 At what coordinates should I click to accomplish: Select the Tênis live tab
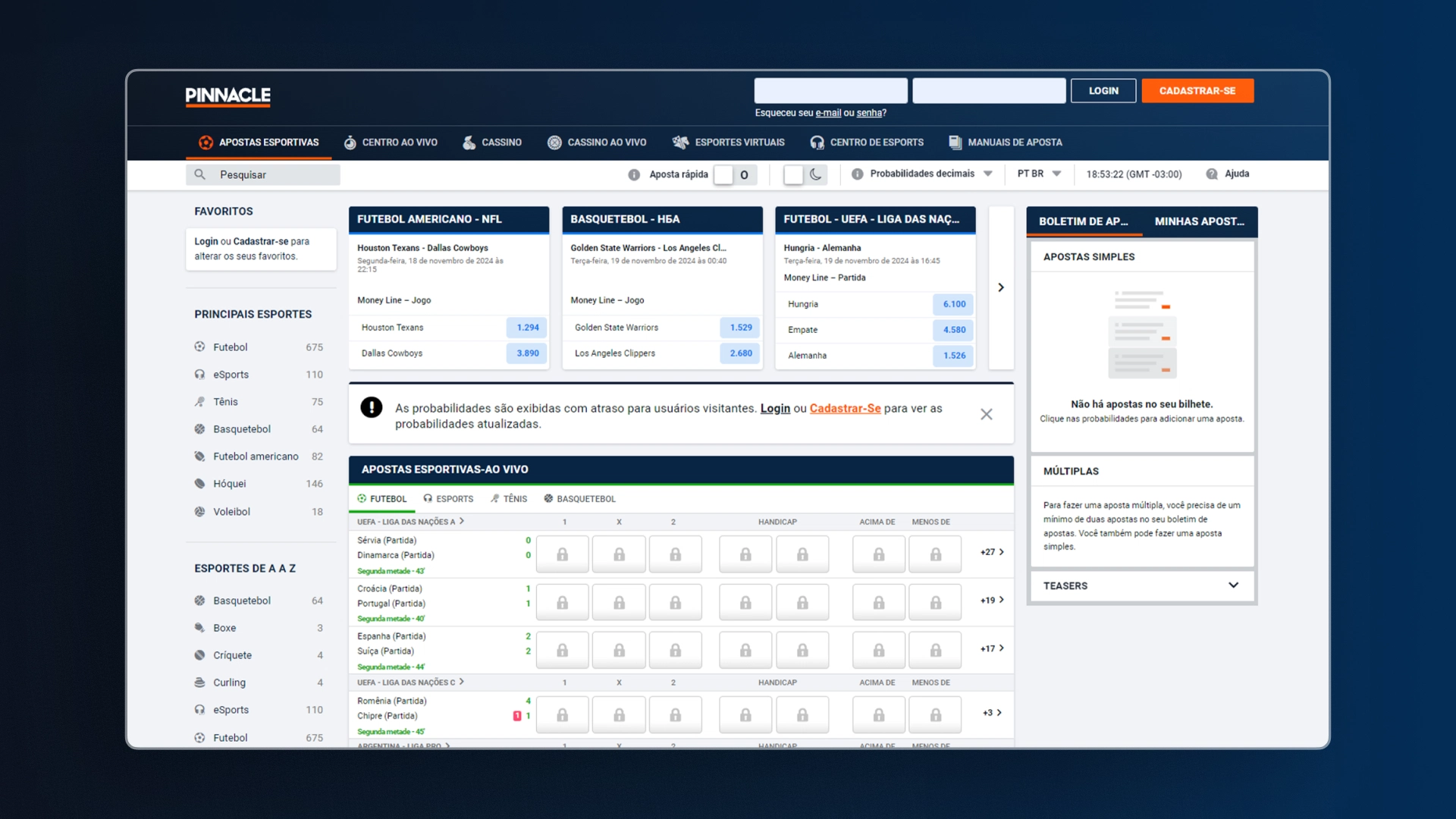(x=508, y=499)
